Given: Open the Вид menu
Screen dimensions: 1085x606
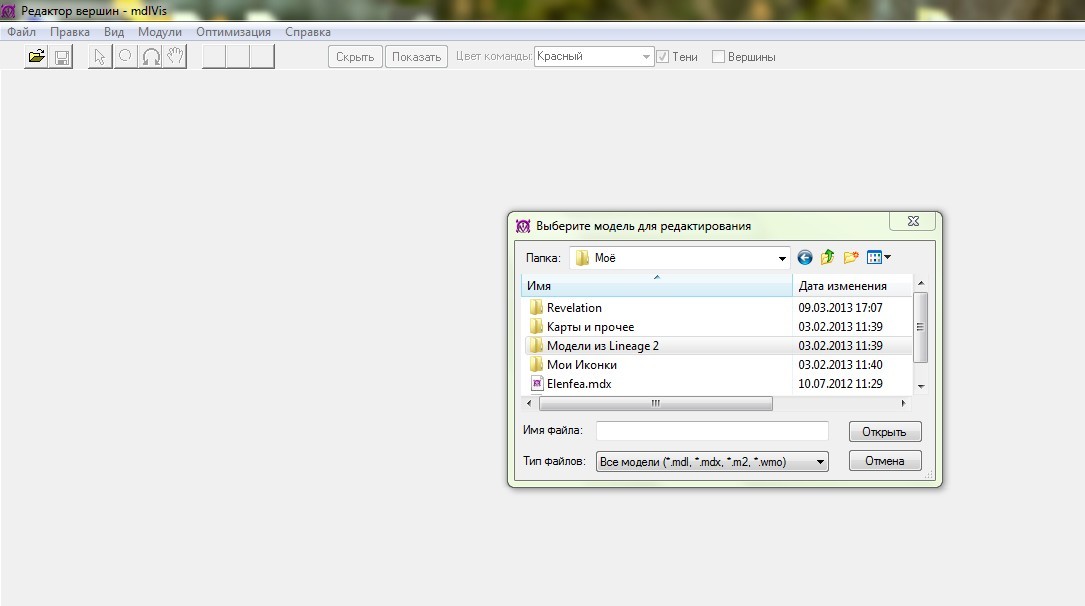Looking at the screenshot, I should [x=113, y=32].
